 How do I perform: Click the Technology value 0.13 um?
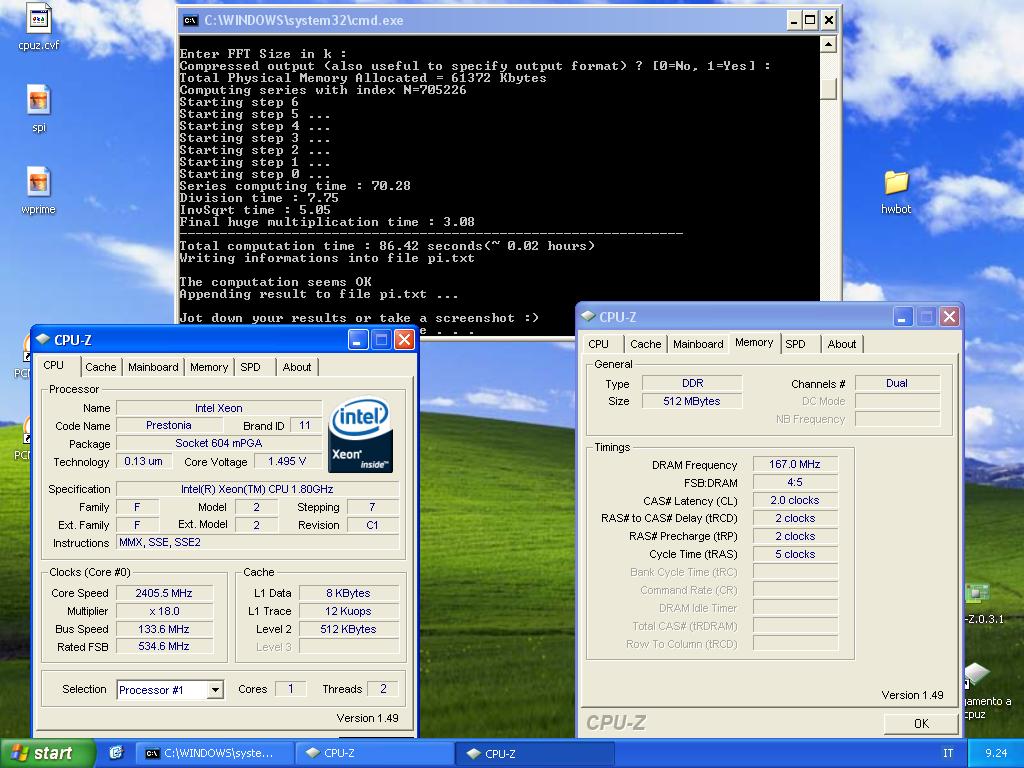(144, 461)
